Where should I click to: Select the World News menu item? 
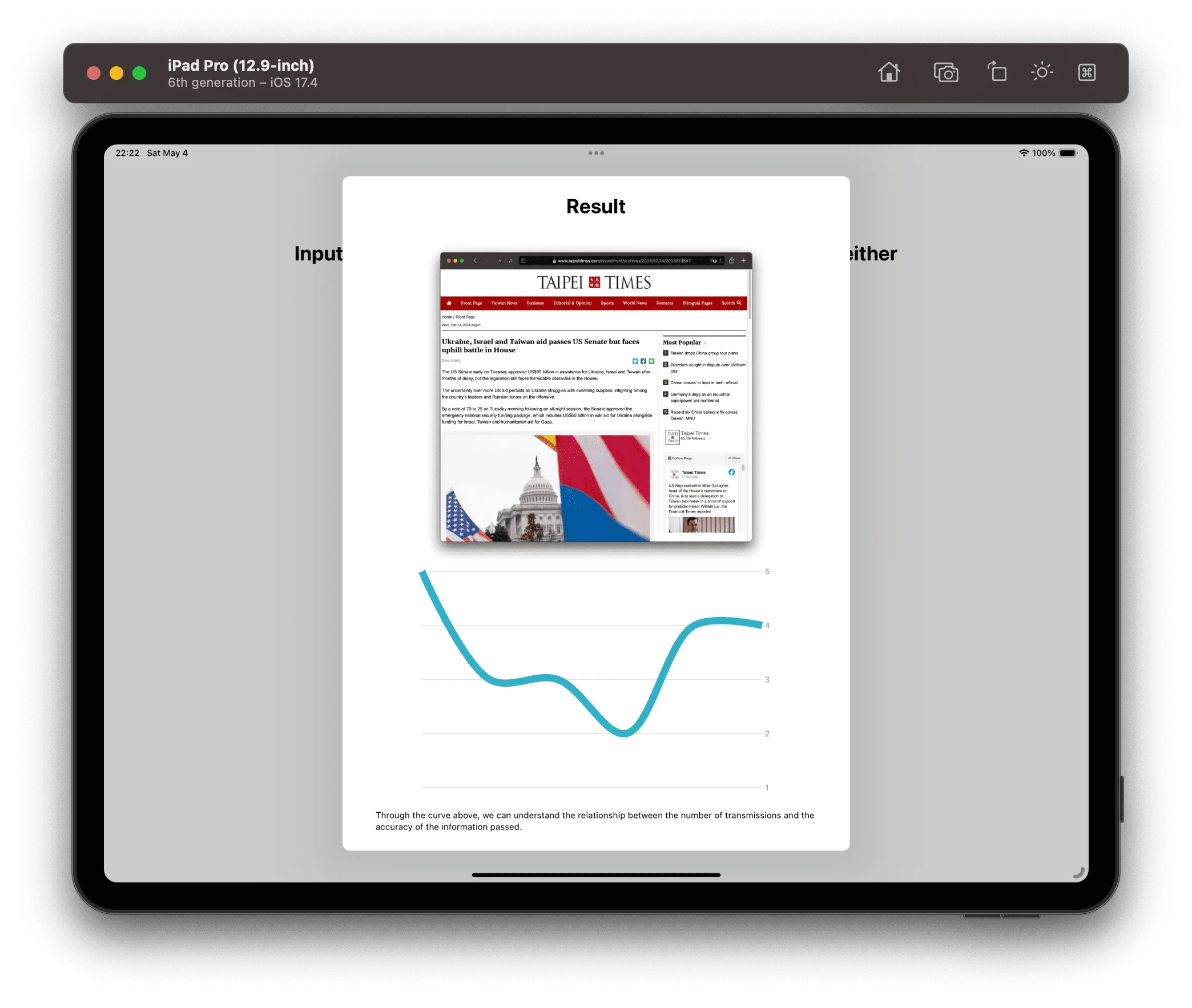click(634, 304)
